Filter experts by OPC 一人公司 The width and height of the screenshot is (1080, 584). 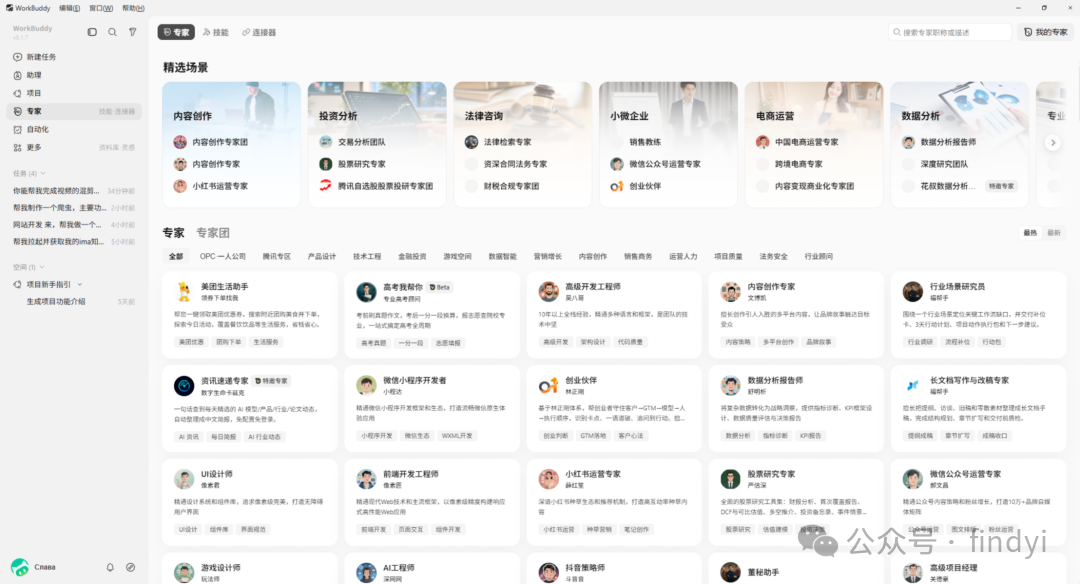[222, 256]
